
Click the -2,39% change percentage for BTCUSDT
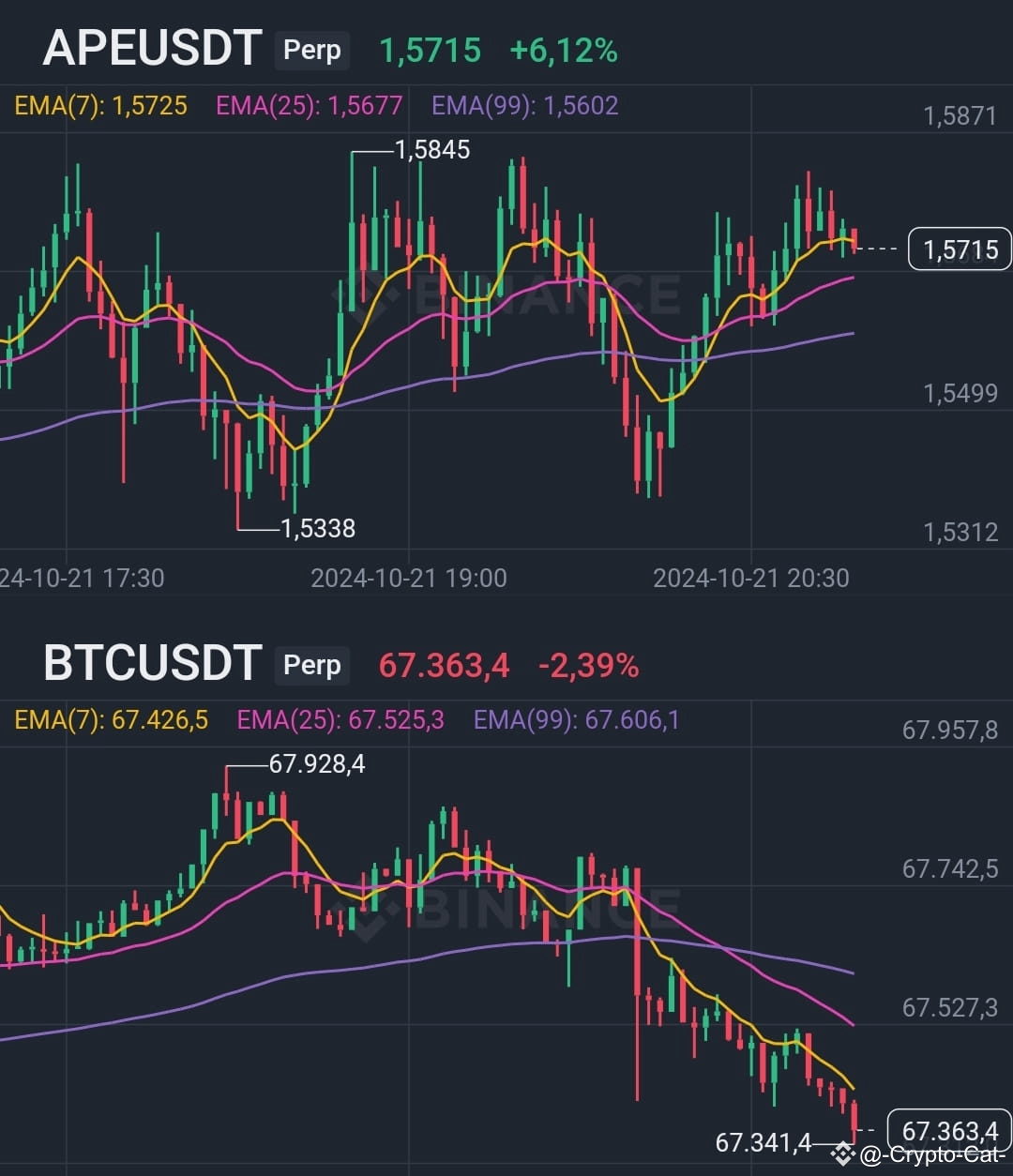(588, 666)
